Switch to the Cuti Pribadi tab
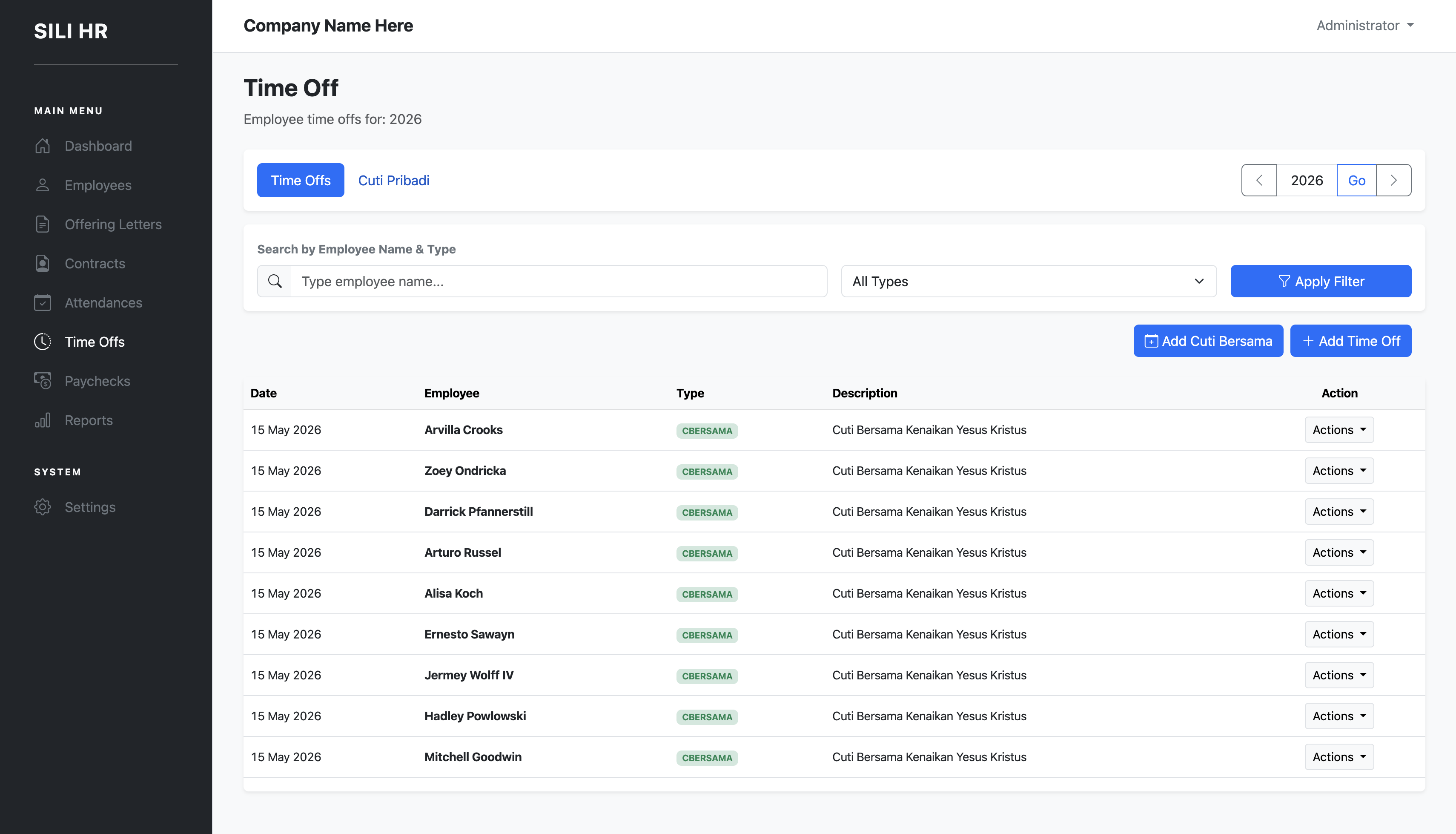Screen dimensions: 1456x834 [394, 181]
